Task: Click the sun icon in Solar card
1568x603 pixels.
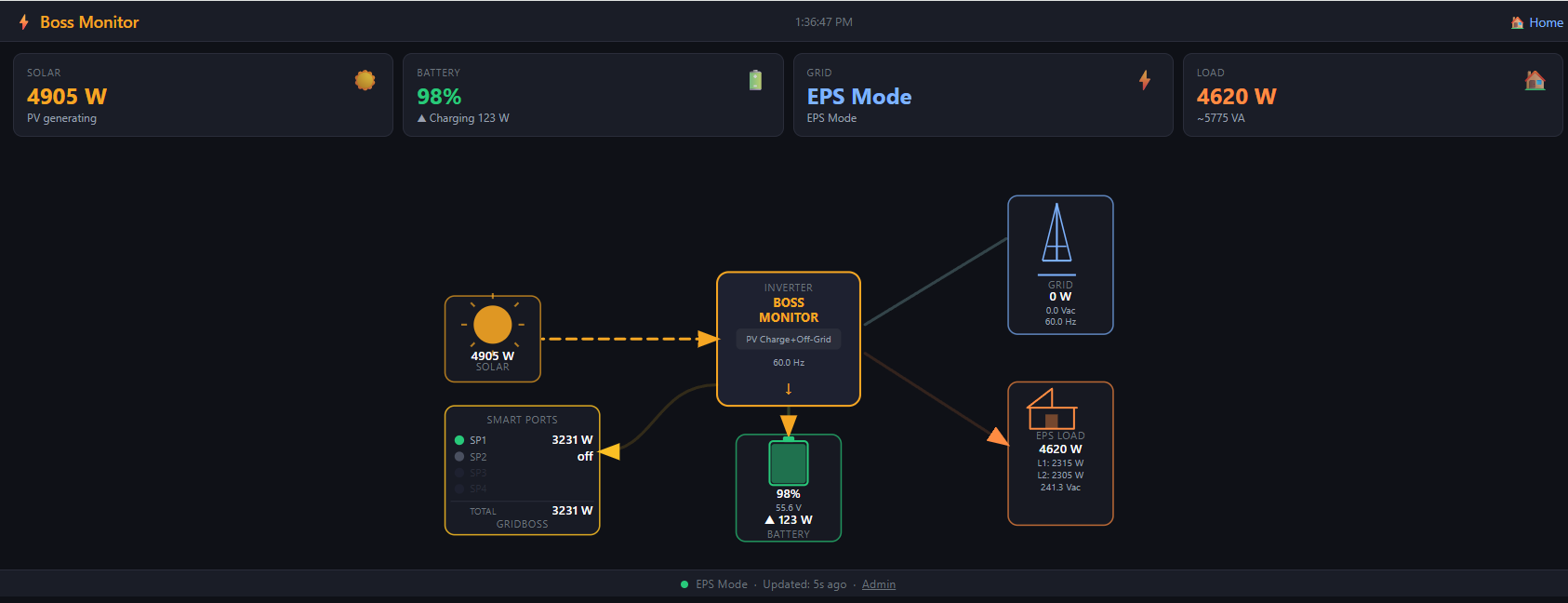Action: click(x=365, y=81)
